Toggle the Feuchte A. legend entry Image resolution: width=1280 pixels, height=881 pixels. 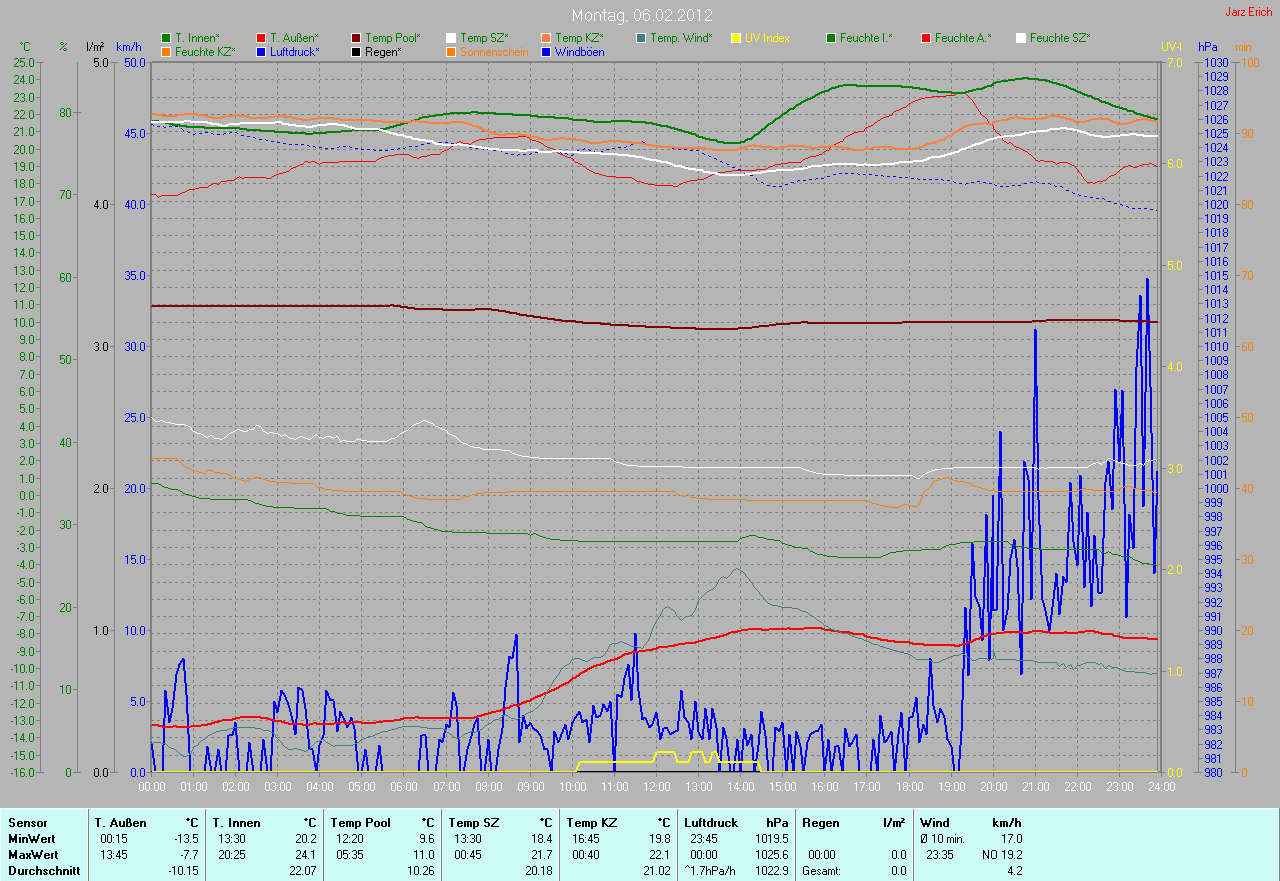(x=963, y=38)
